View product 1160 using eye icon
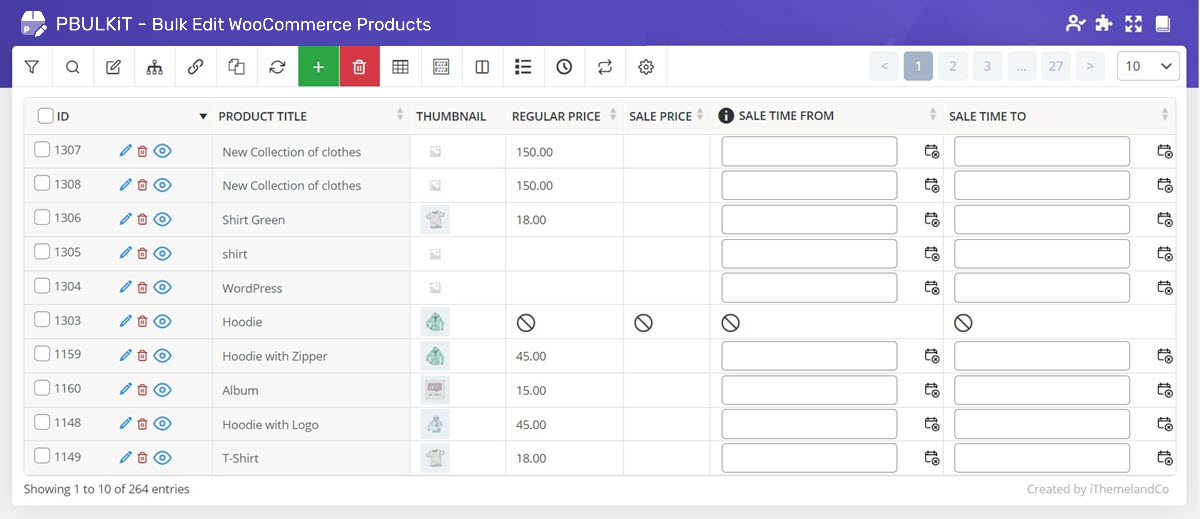Screen dimensions: 1200x519 (x=163, y=389)
